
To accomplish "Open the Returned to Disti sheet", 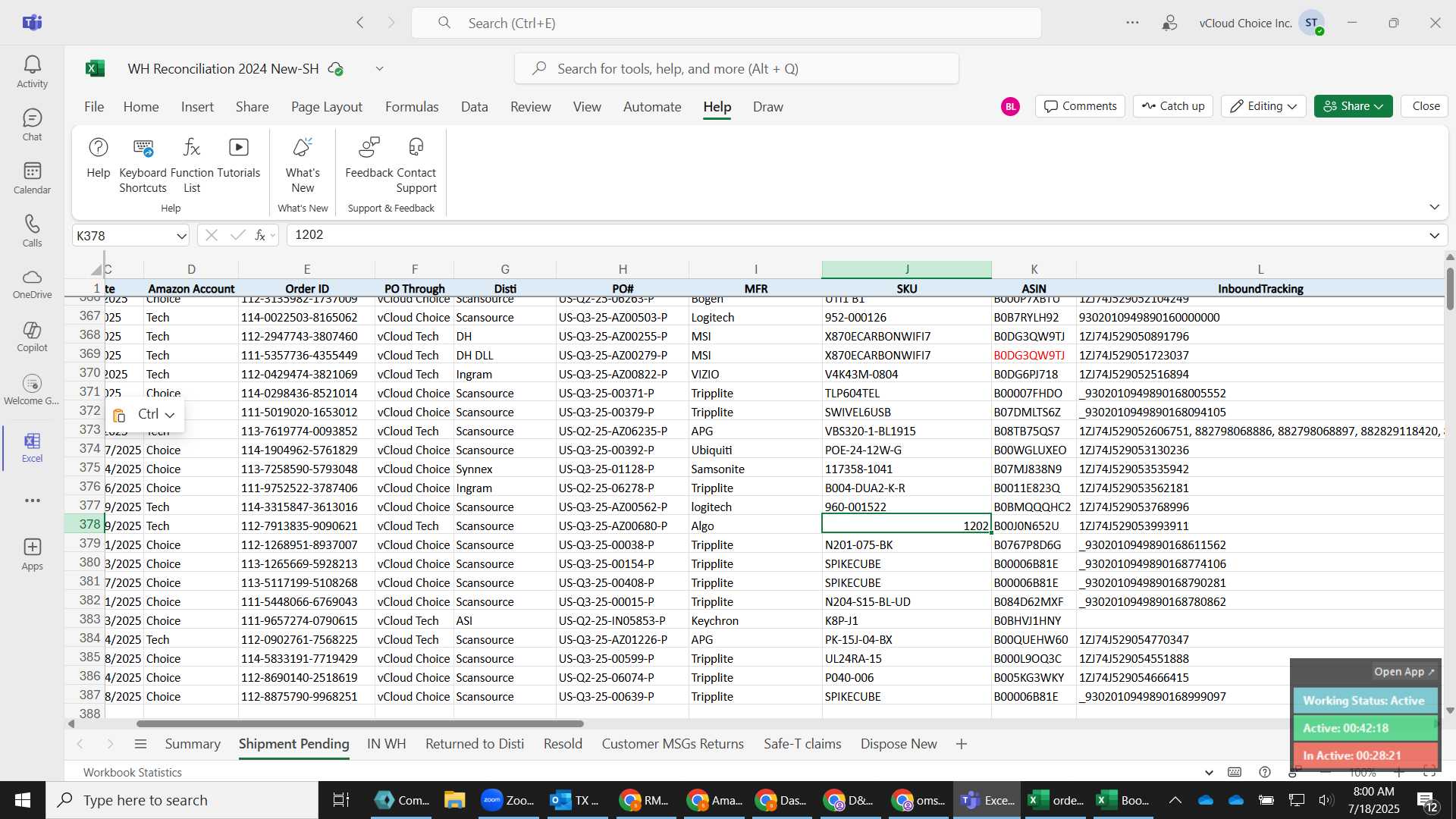I will pyautogui.click(x=475, y=744).
